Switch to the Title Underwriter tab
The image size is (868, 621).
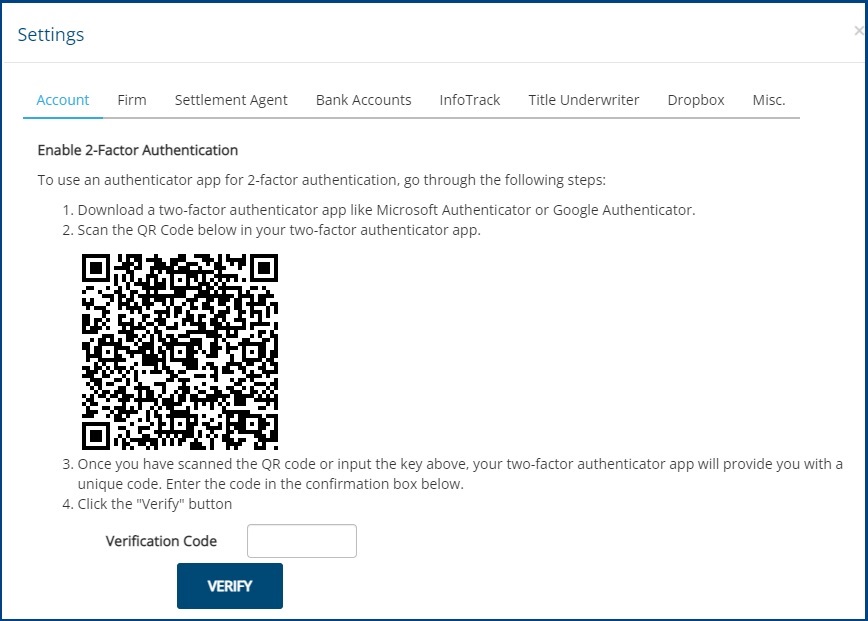click(x=583, y=100)
